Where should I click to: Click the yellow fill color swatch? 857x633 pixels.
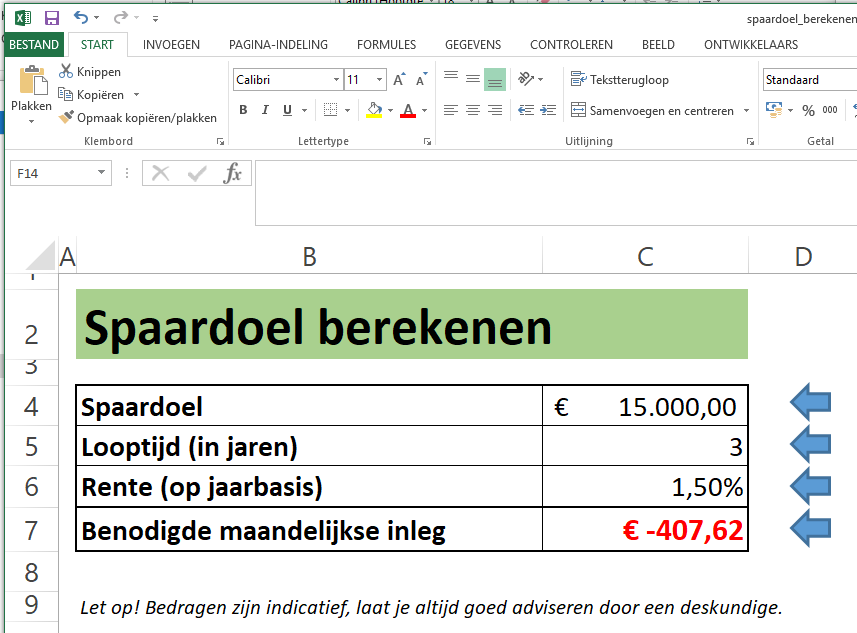tap(373, 116)
